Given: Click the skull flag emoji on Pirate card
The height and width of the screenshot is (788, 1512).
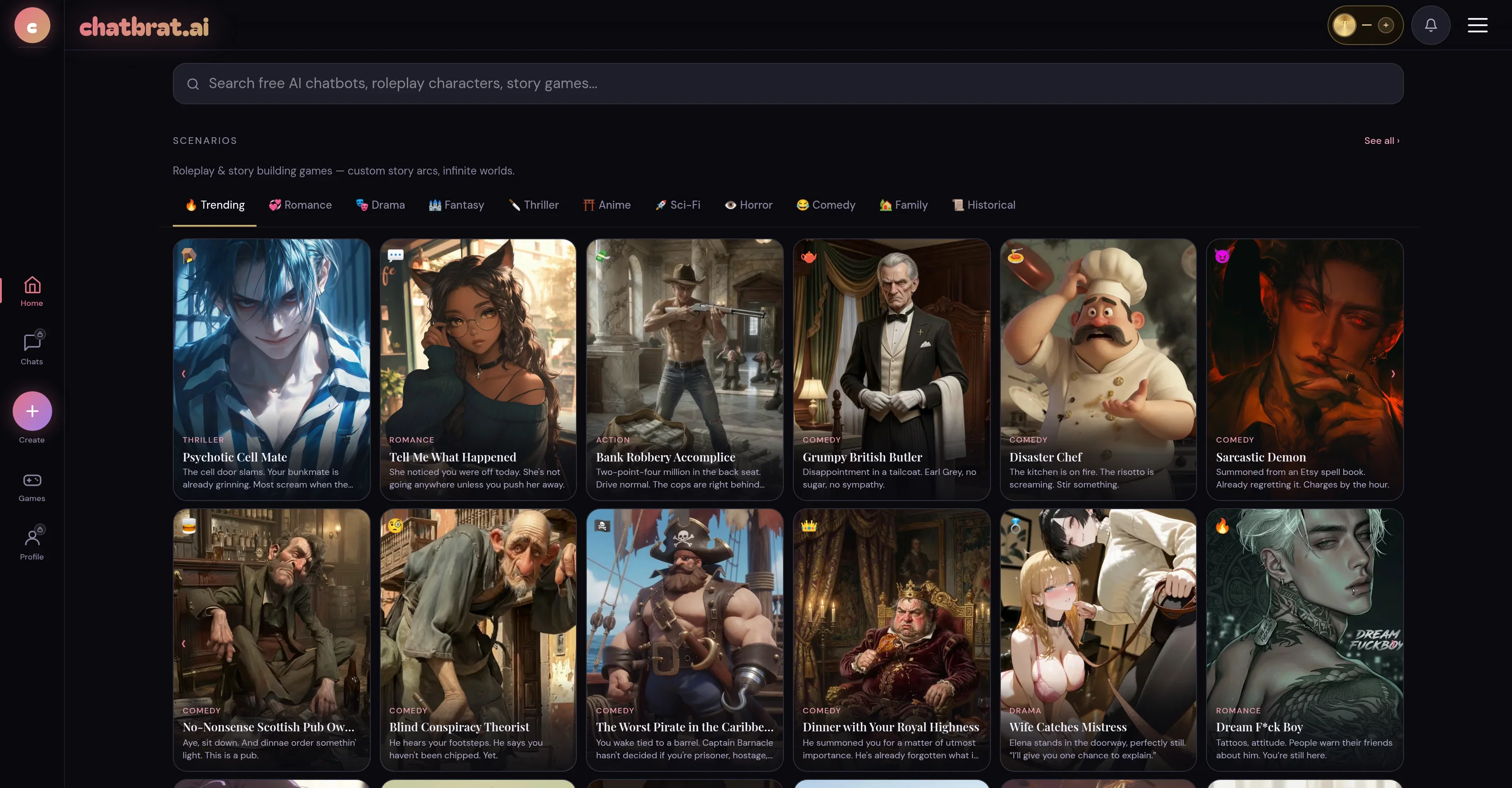Looking at the screenshot, I should click(602, 526).
